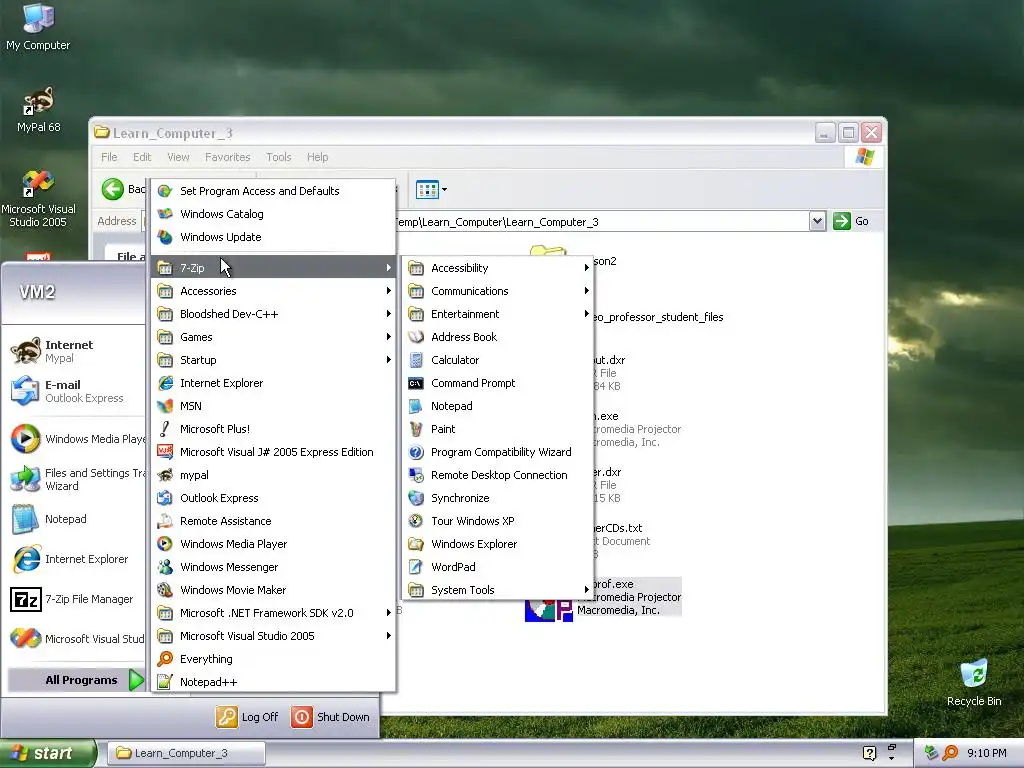Open the View menu in Explorer window
The image size is (1024, 768).
coord(178,157)
